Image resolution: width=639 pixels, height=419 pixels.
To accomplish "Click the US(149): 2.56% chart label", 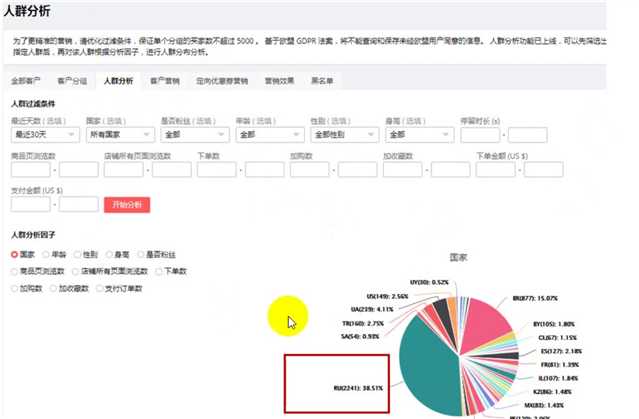I will tap(387, 296).
